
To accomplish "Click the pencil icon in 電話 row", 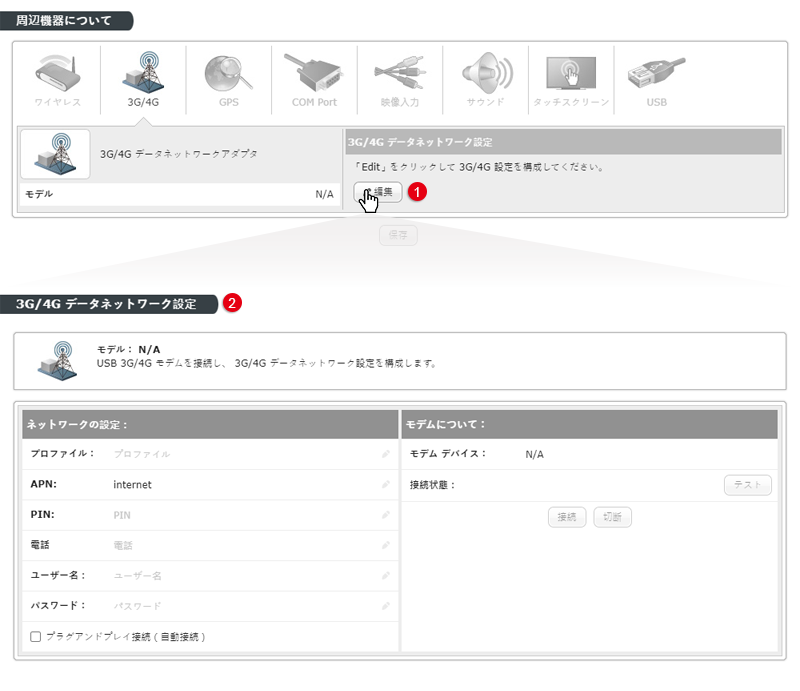I will [386, 545].
